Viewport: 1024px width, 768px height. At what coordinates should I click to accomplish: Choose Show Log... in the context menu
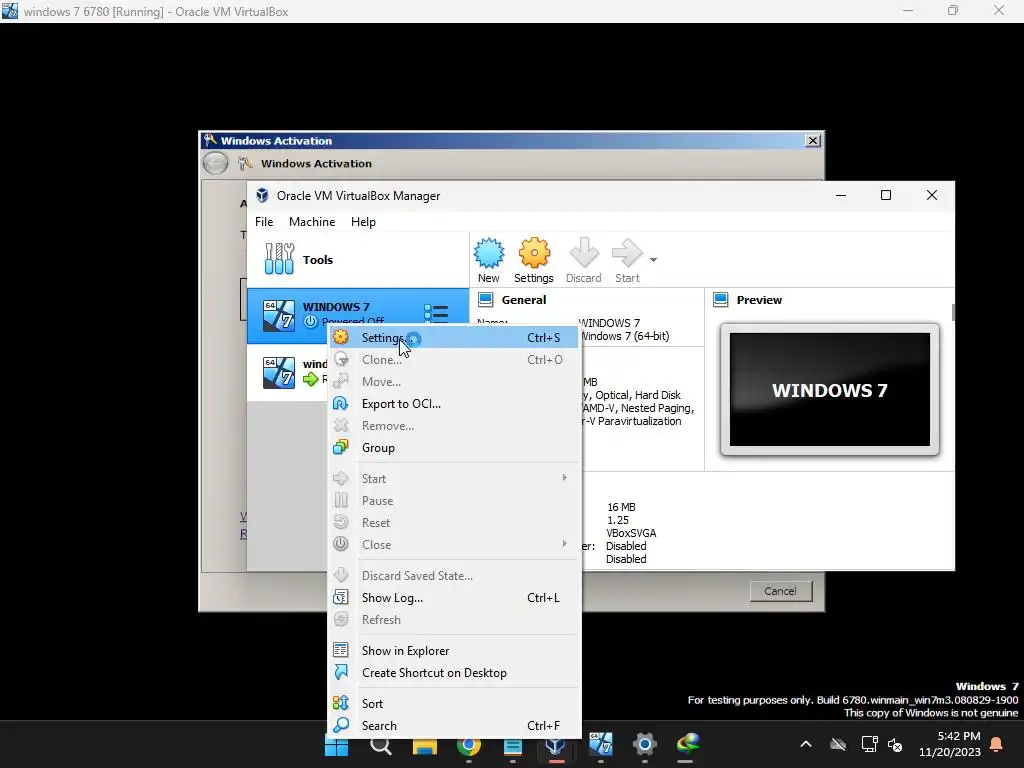[x=453, y=598]
